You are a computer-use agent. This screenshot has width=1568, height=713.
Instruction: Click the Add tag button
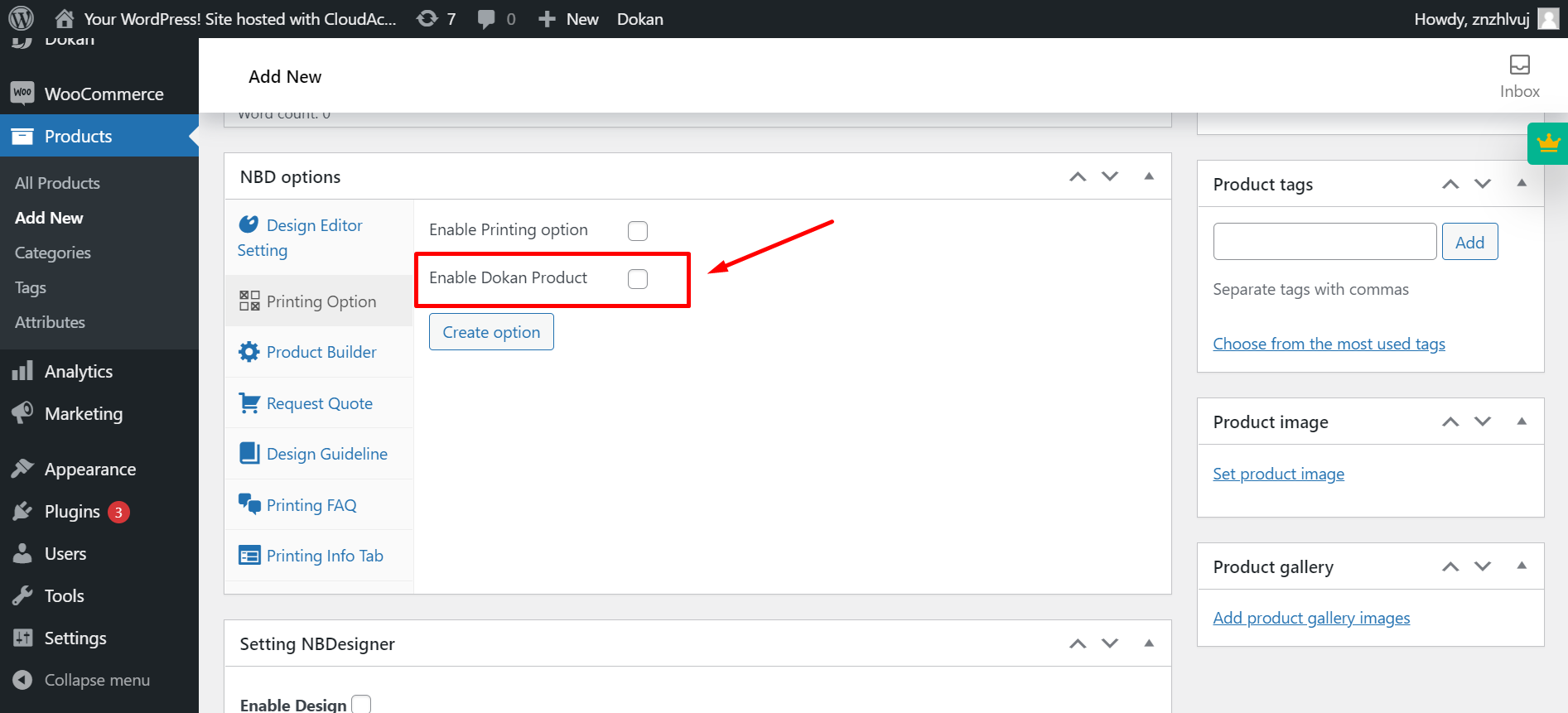click(1469, 242)
